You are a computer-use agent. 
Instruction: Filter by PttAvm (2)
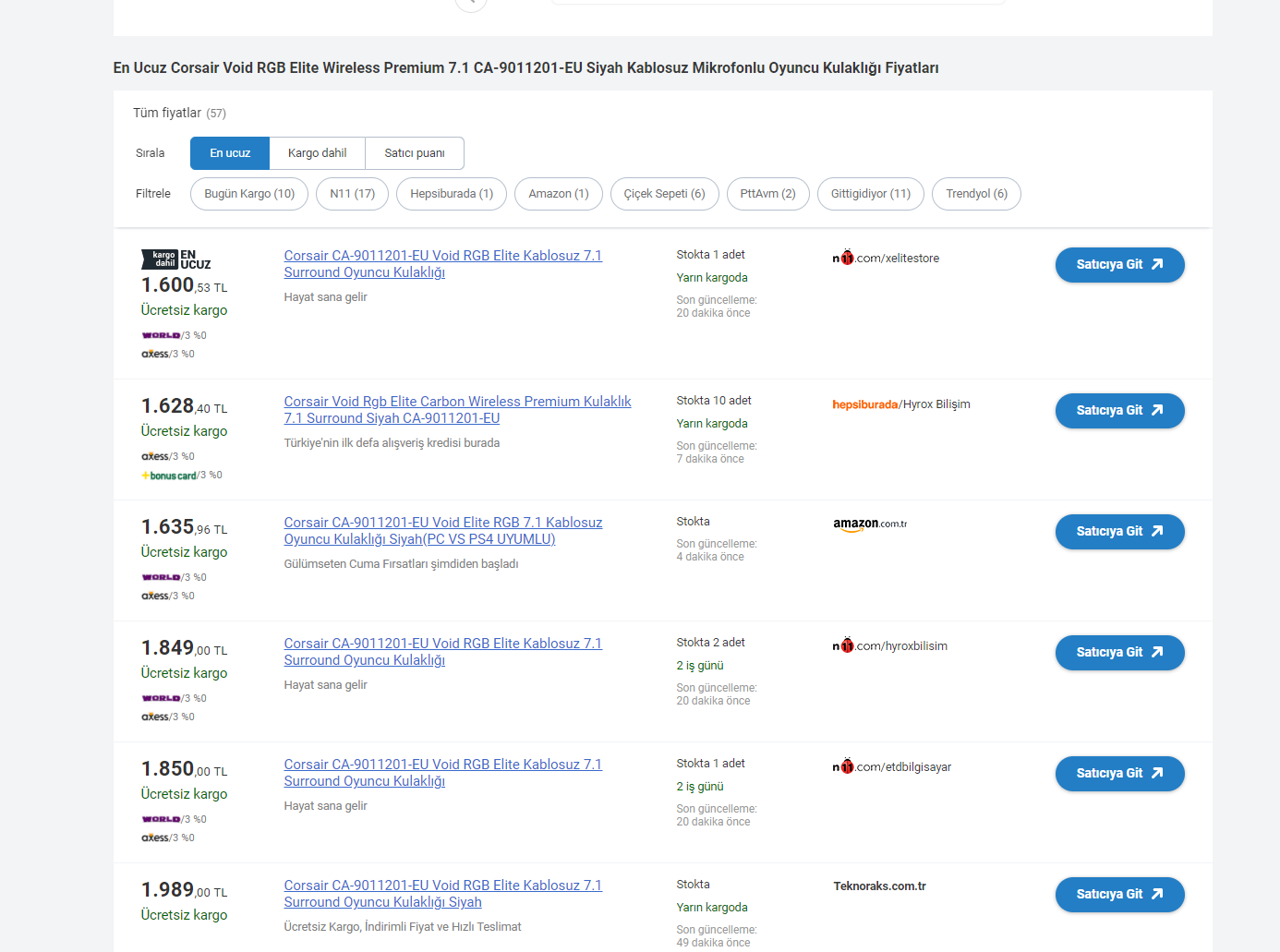click(x=768, y=194)
